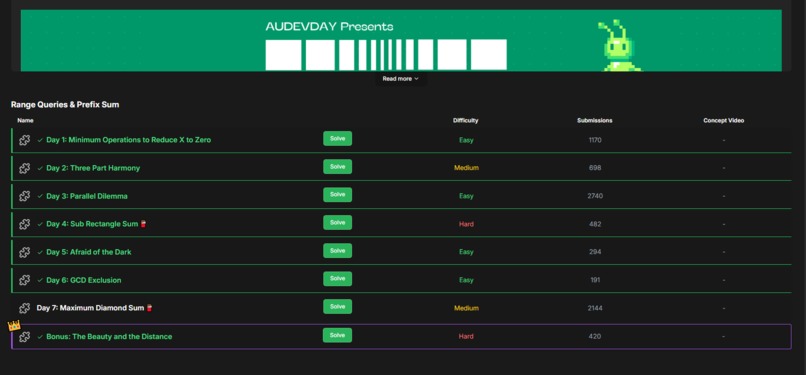806x375 pixels.
Task: Click Easy difficulty in Day 6 row
Action: tap(466, 280)
